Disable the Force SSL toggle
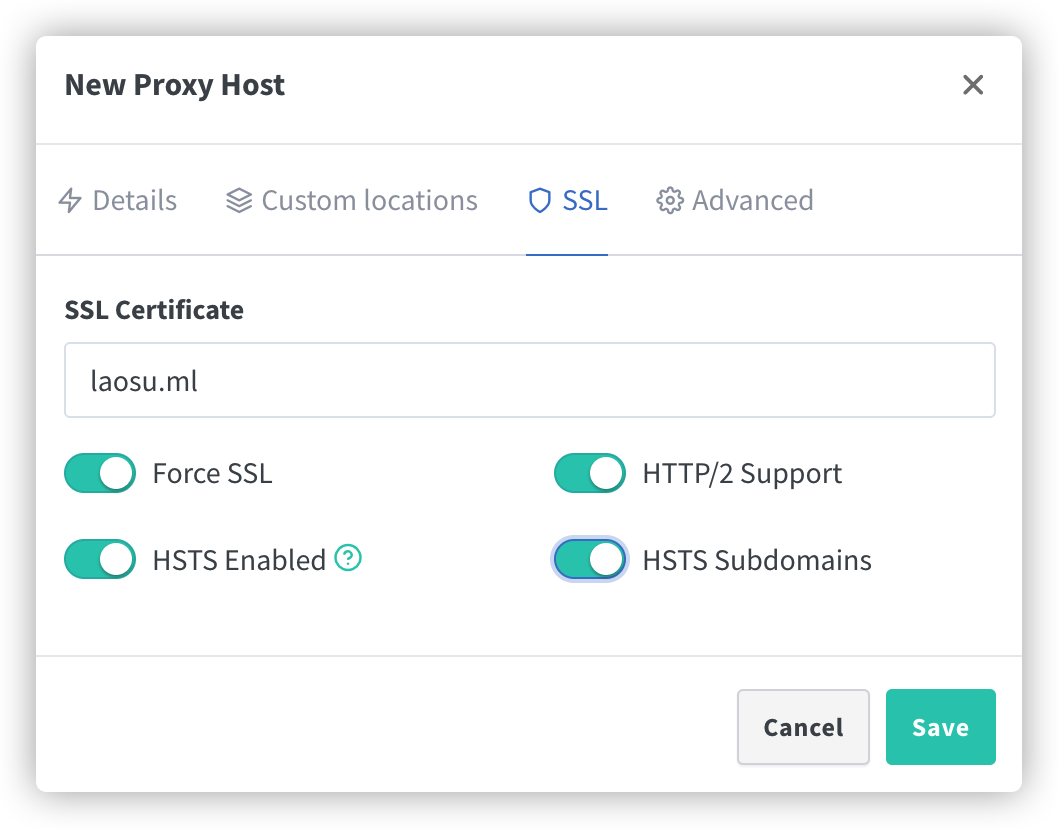The image size is (1058, 828). coord(100,473)
